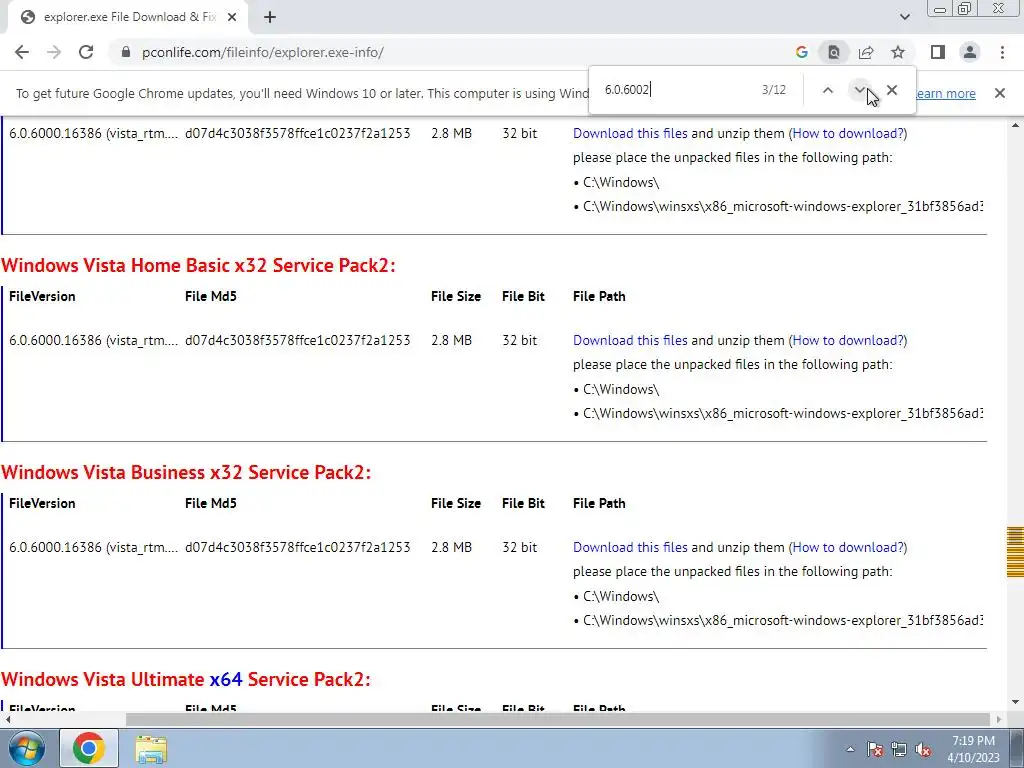Reload the current page
The height and width of the screenshot is (768, 1024).
[86, 52]
